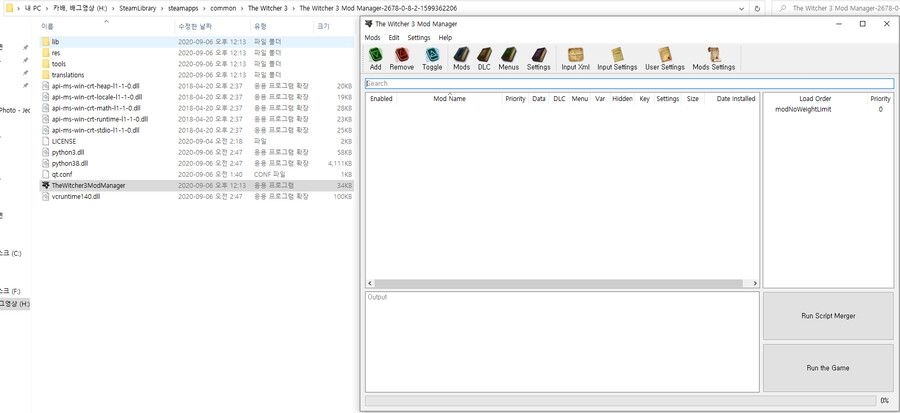
Task: Click the common breadcrumb in address bar
Action: [222, 9]
